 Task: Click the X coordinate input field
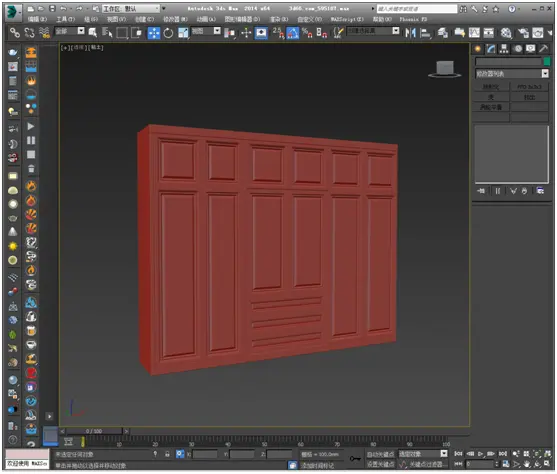[205, 454]
